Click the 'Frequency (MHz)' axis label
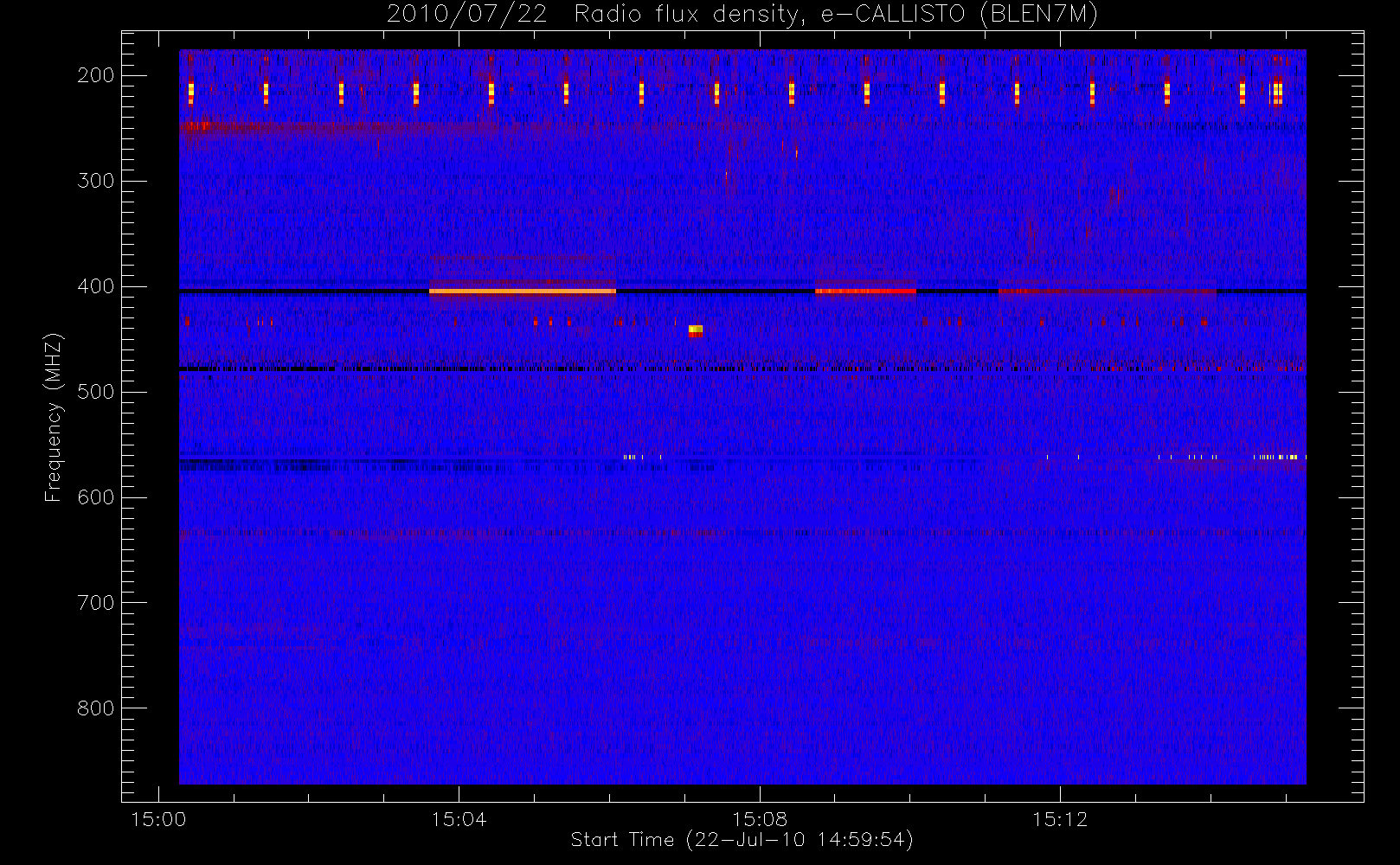 click(54, 417)
